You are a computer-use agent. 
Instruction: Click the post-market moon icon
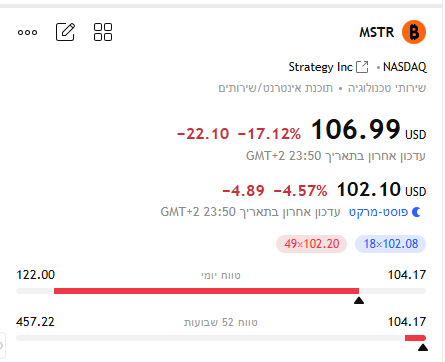[x=416, y=212]
